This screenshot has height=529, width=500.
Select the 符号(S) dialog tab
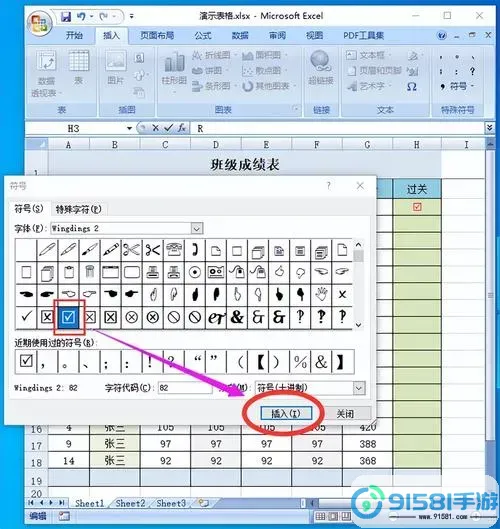tap(29, 209)
